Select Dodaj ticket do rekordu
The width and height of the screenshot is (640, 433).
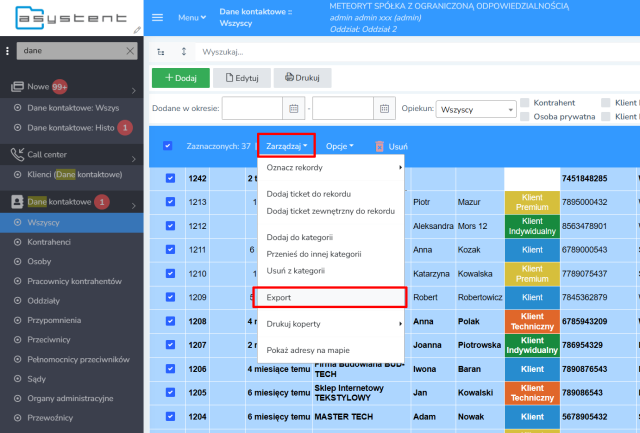tap(309, 194)
